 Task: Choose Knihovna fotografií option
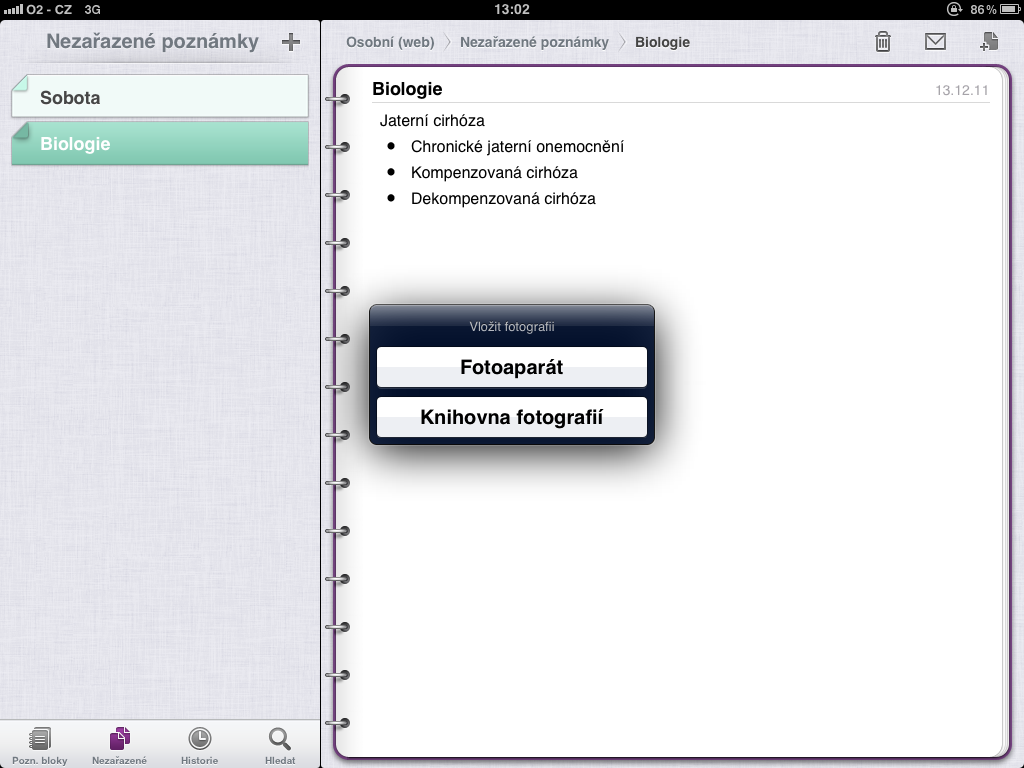click(x=512, y=417)
